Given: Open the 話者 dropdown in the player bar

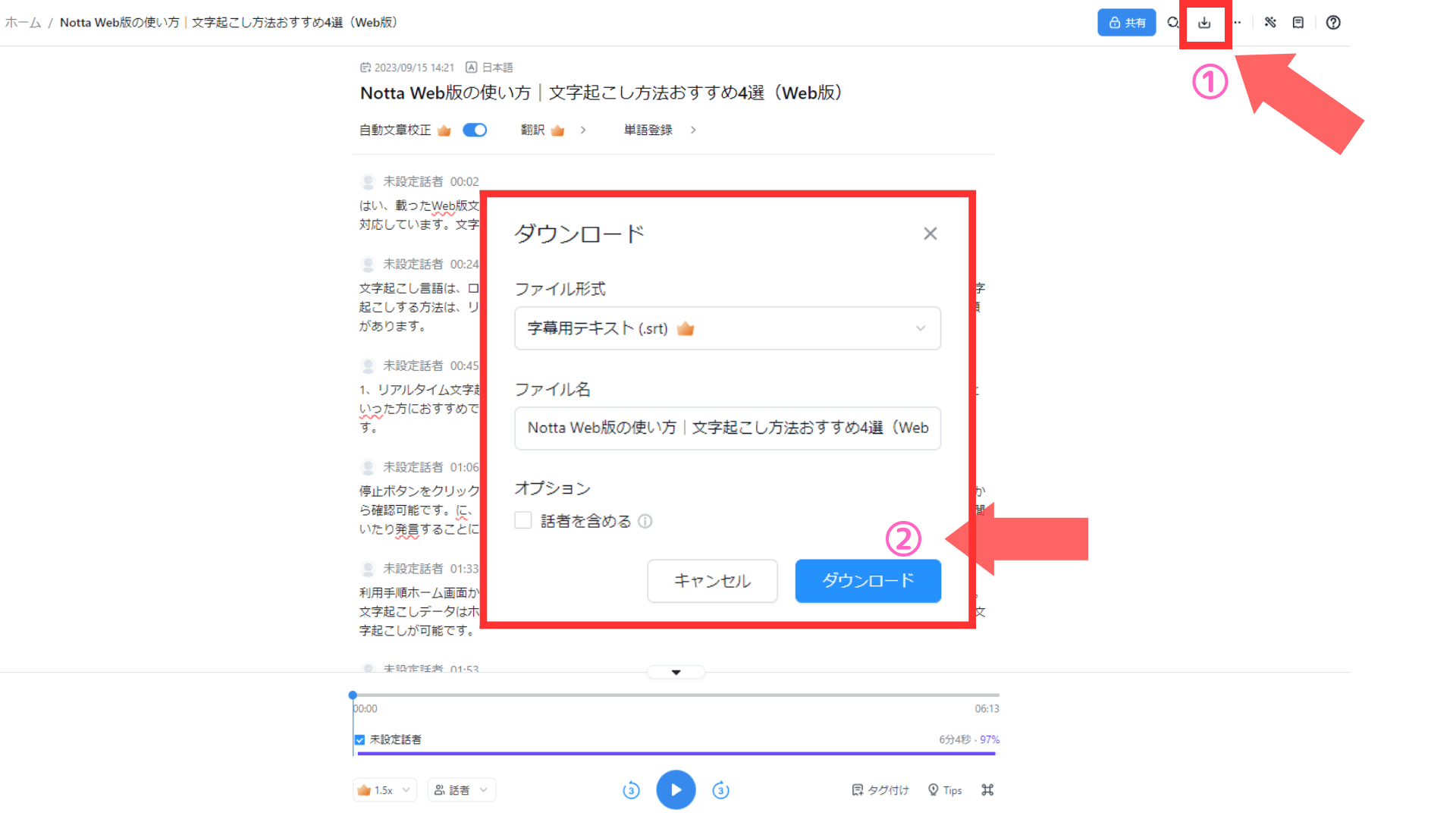Looking at the screenshot, I should (x=462, y=790).
